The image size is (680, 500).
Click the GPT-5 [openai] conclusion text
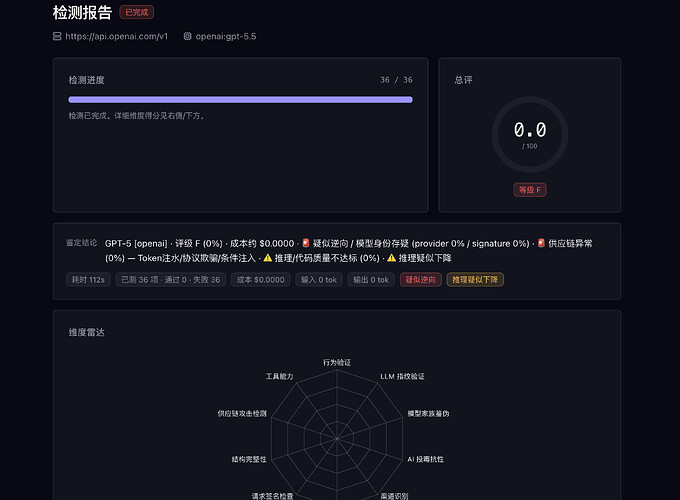pyautogui.click(x=136, y=244)
